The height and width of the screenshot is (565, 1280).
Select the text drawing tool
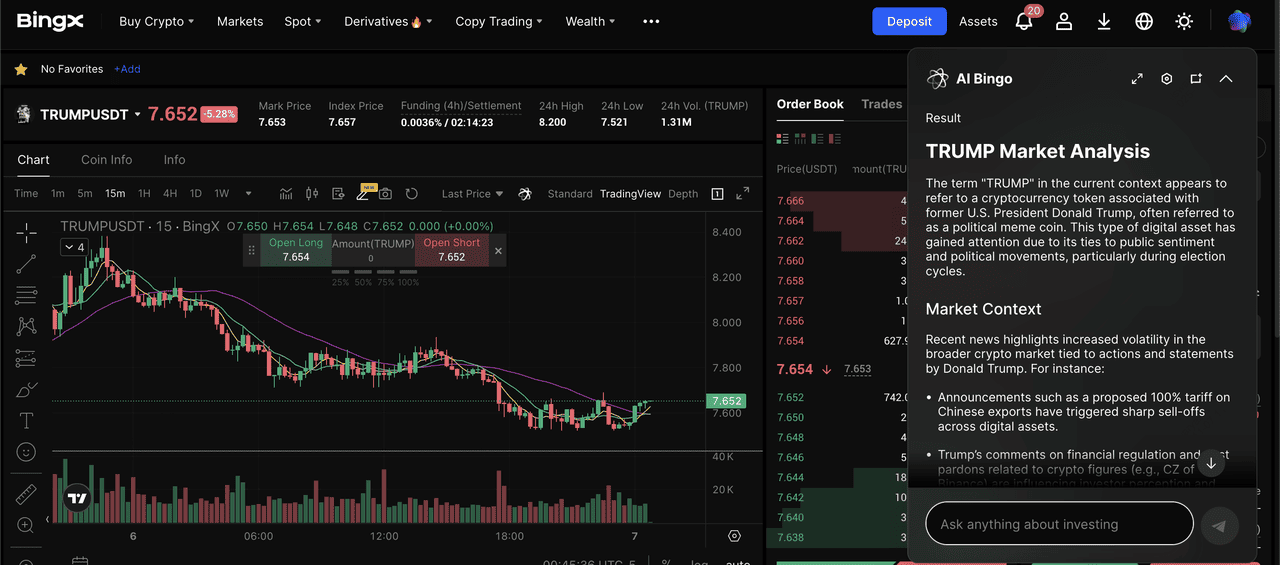[27, 420]
